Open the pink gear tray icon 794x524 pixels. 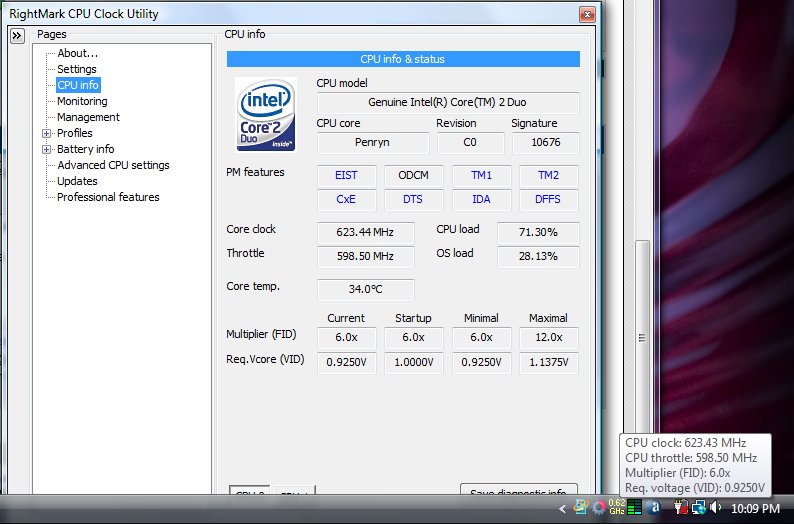click(599, 507)
